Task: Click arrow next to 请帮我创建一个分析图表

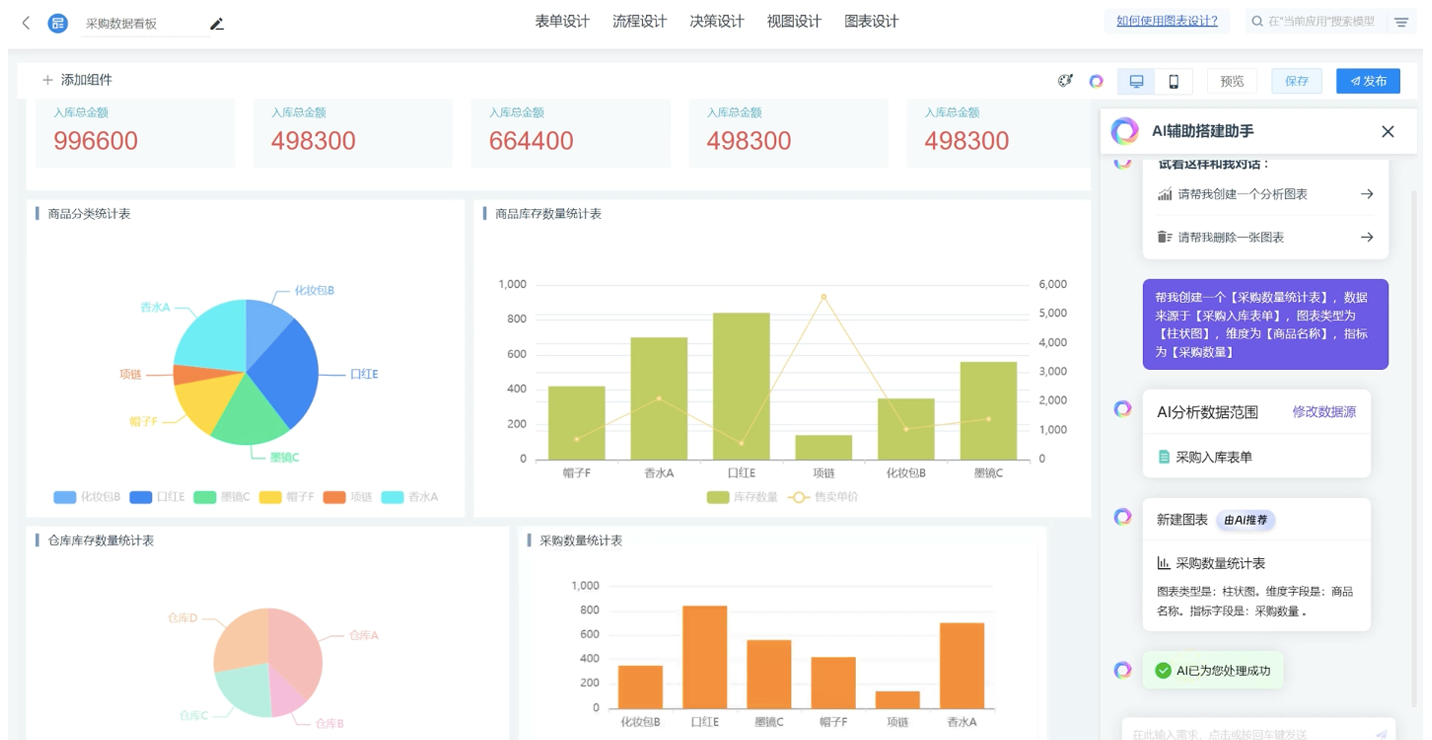Action: [1366, 194]
